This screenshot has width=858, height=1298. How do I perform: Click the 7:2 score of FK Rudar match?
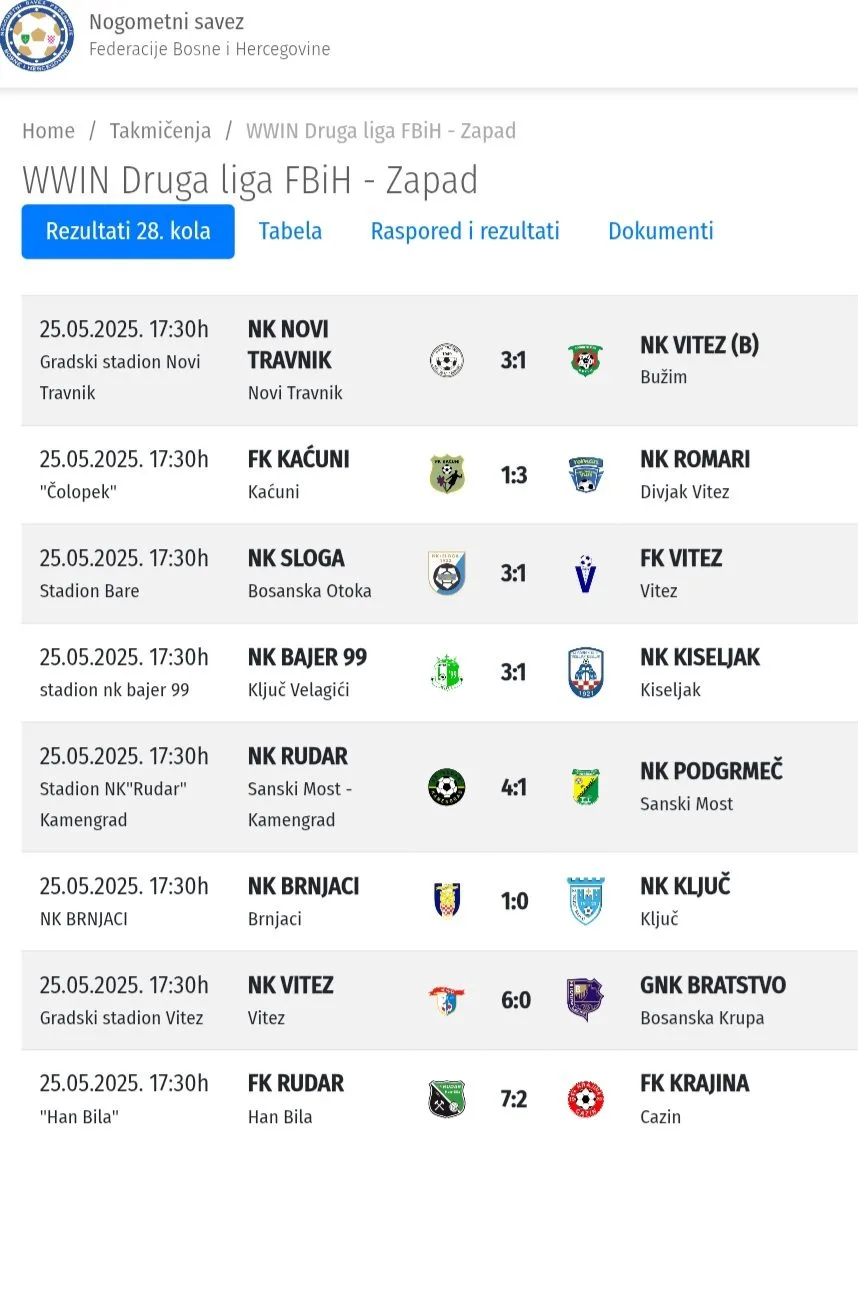[513, 1099]
